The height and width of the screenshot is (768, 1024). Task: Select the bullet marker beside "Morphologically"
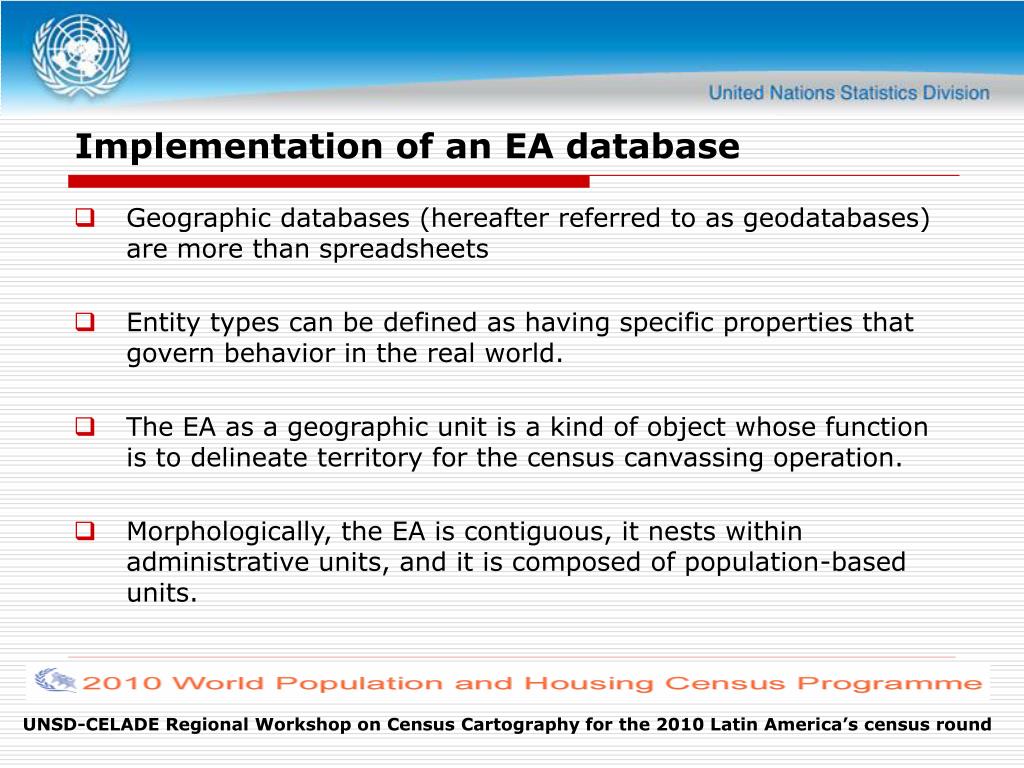[83, 532]
